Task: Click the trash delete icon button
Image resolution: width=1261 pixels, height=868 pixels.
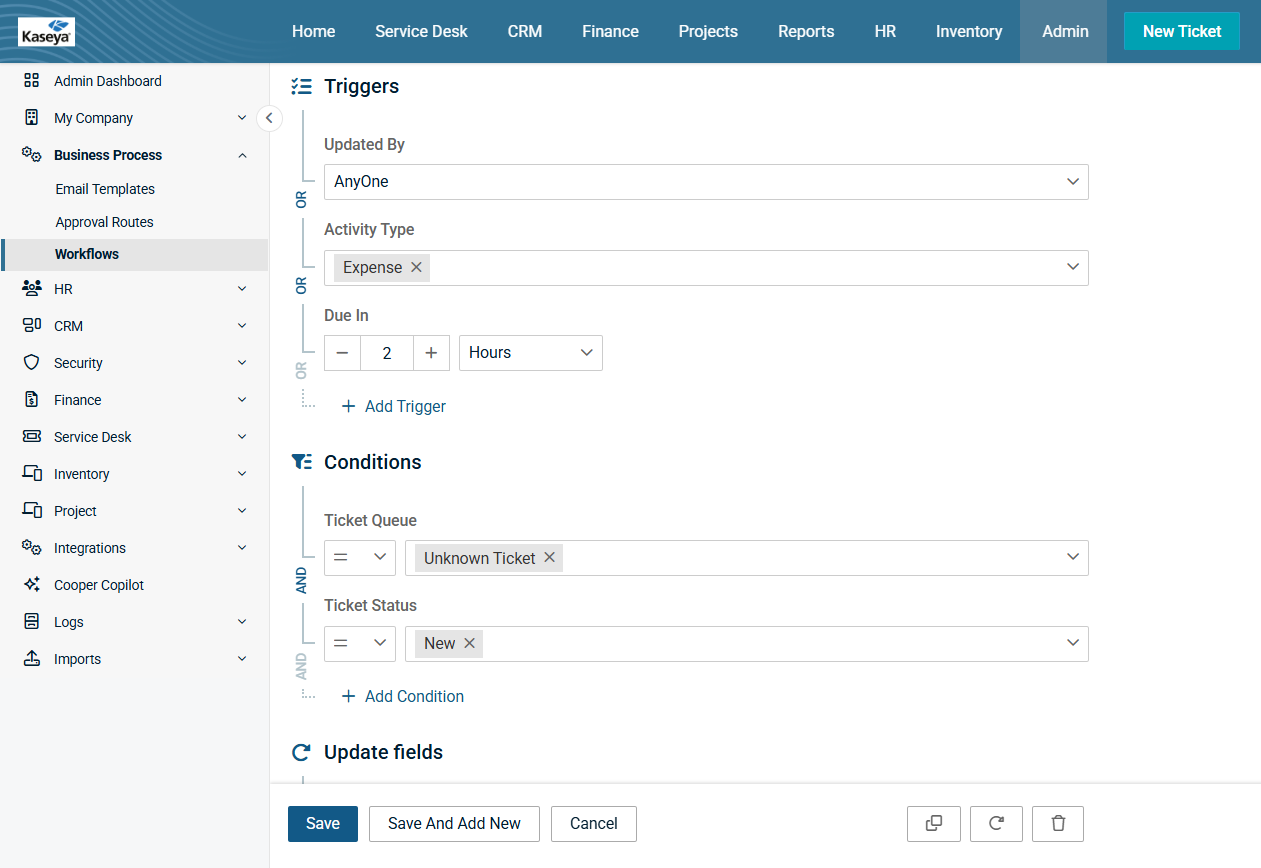Action: 1058,824
